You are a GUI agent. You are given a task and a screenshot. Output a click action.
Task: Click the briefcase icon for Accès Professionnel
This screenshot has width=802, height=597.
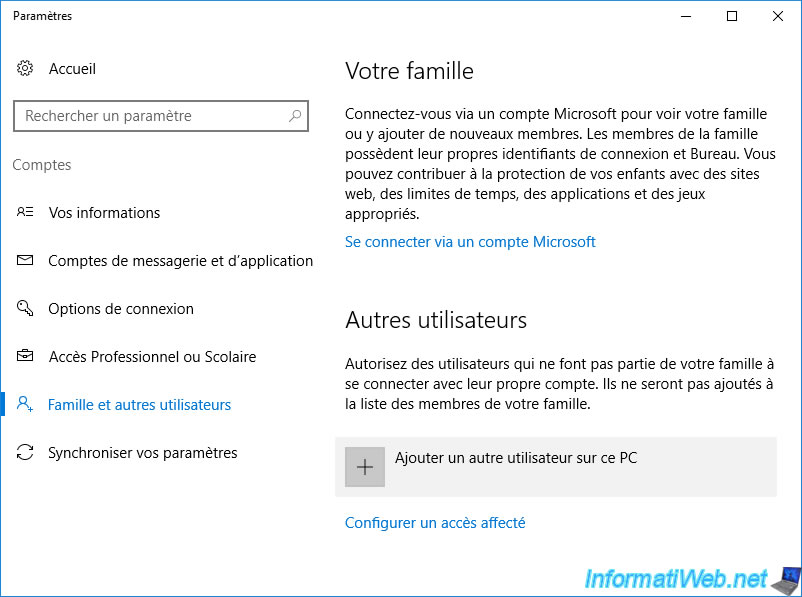(25, 356)
